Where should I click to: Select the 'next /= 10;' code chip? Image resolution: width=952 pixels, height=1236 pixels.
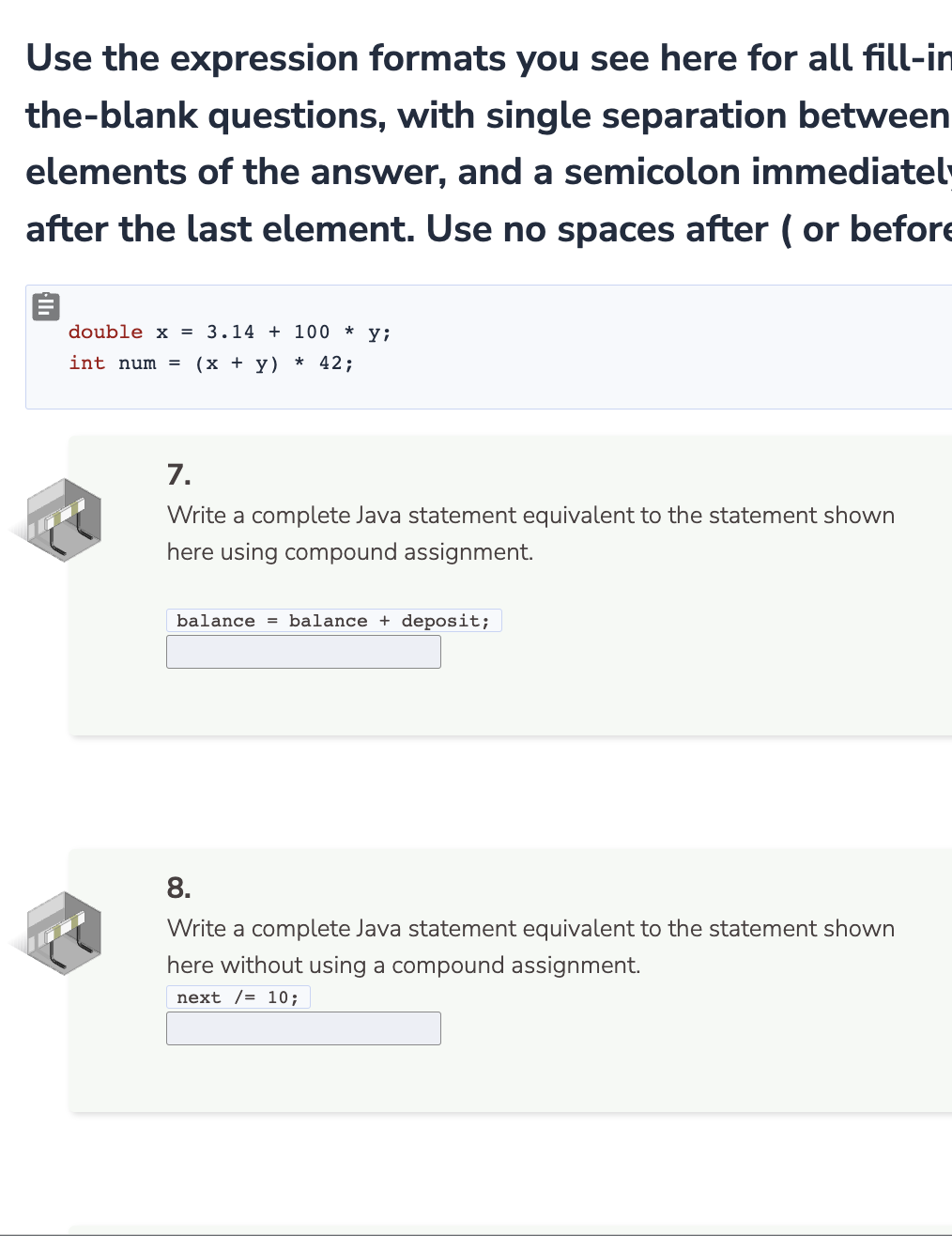(238, 997)
